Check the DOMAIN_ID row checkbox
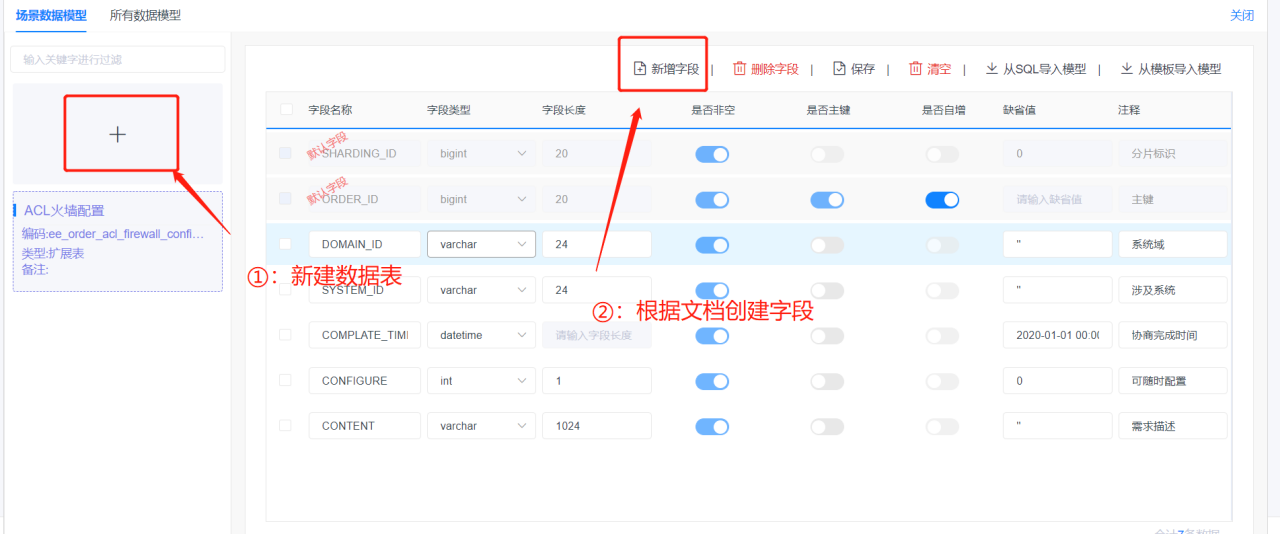 tap(286, 244)
